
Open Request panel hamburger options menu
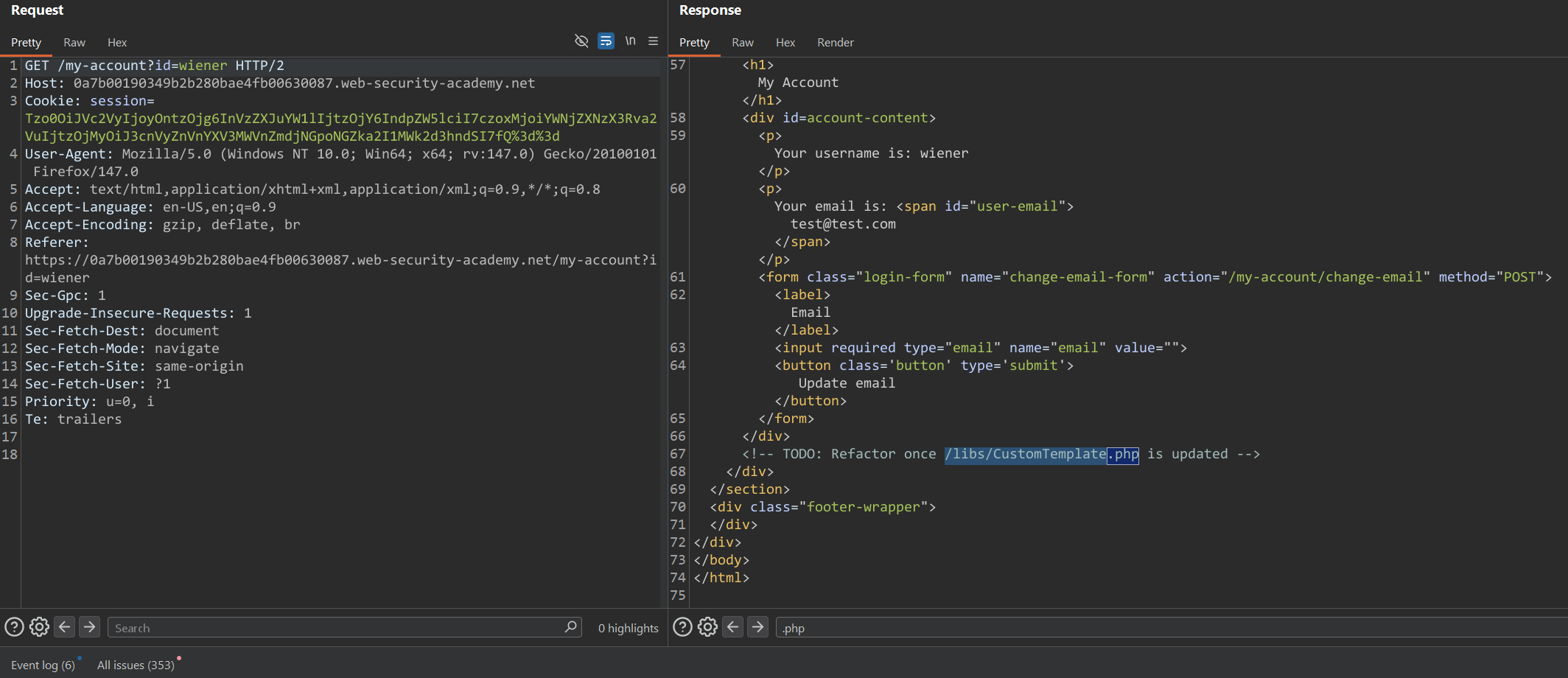(x=653, y=41)
